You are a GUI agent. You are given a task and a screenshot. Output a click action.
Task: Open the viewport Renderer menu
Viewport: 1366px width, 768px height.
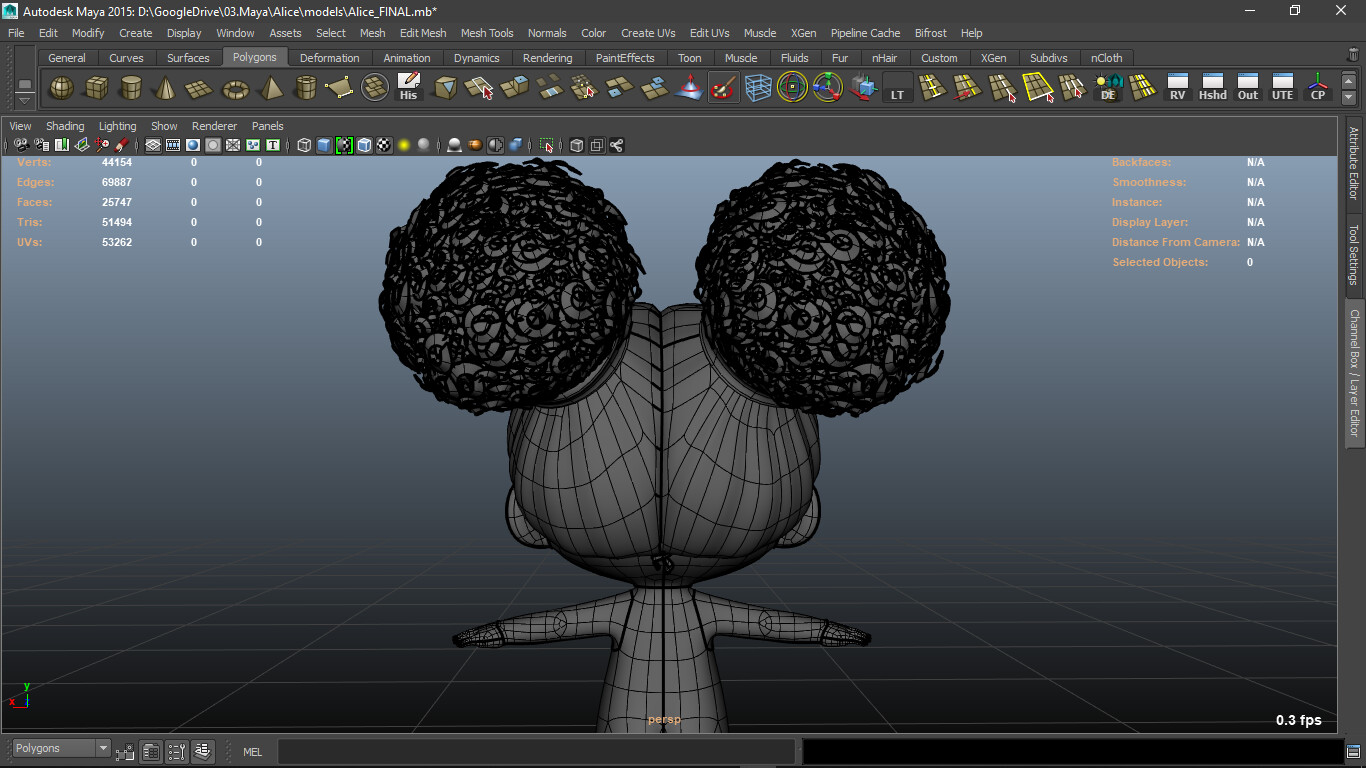coord(214,126)
